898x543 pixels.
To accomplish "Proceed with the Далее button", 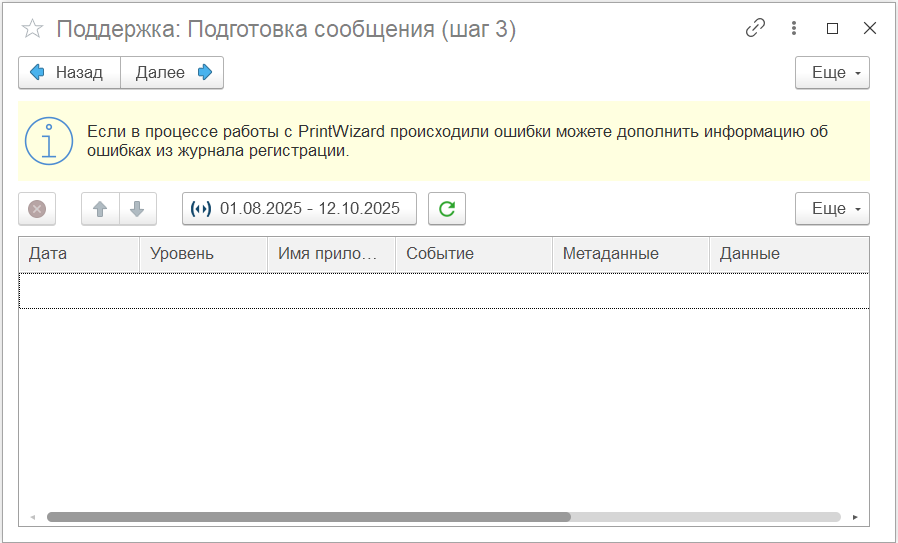I will click(x=172, y=73).
